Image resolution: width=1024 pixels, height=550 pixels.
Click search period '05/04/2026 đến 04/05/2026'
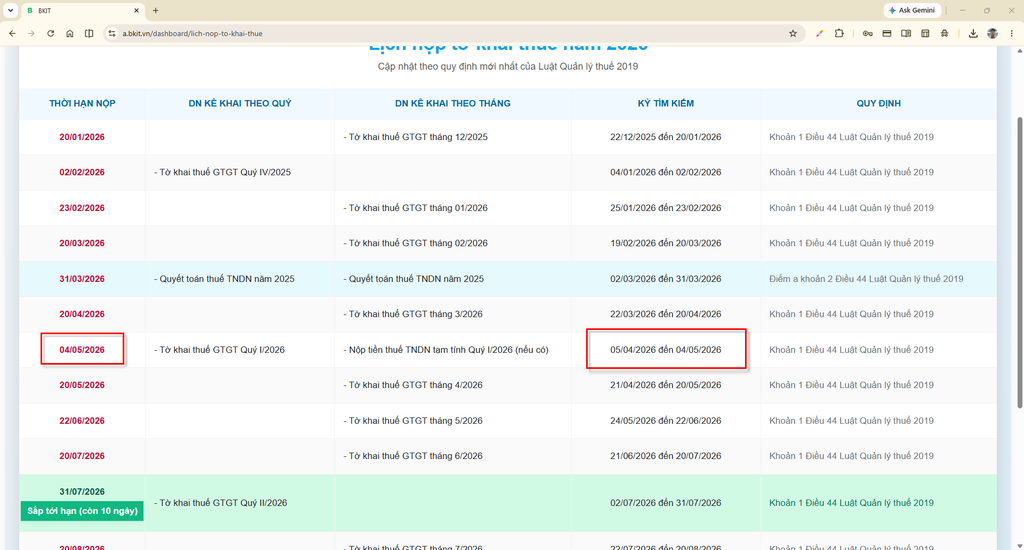665,350
